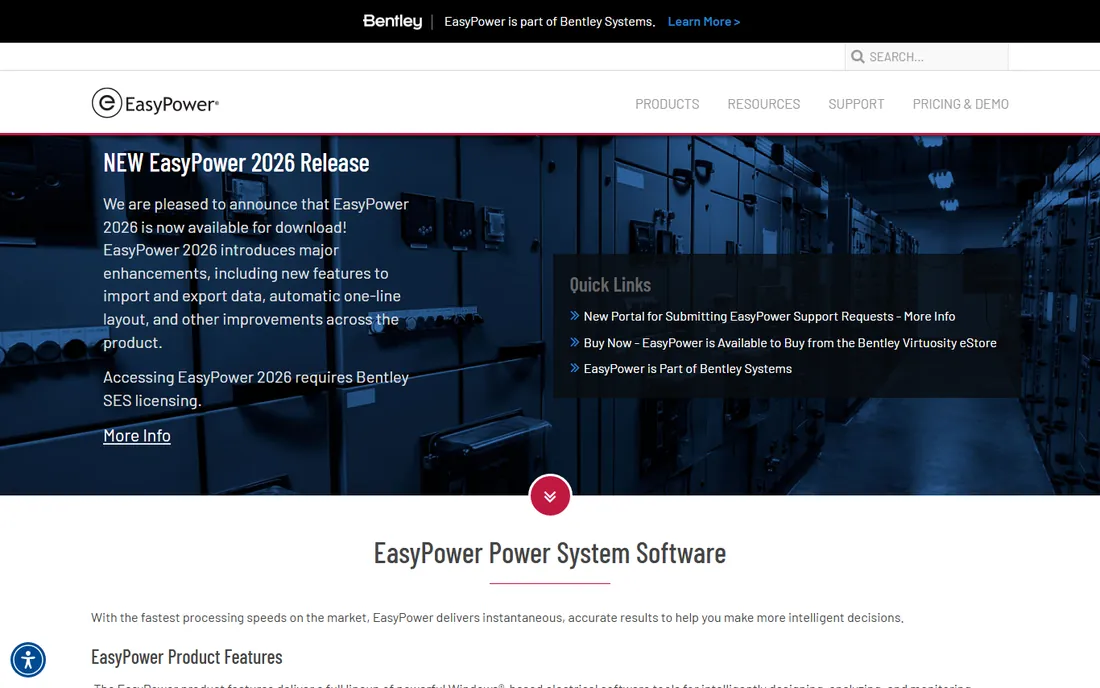Viewport: 1100px width, 688px height.
Task: Click 'With the fastest processing speeds' paragraph
Action: point(497,618)
